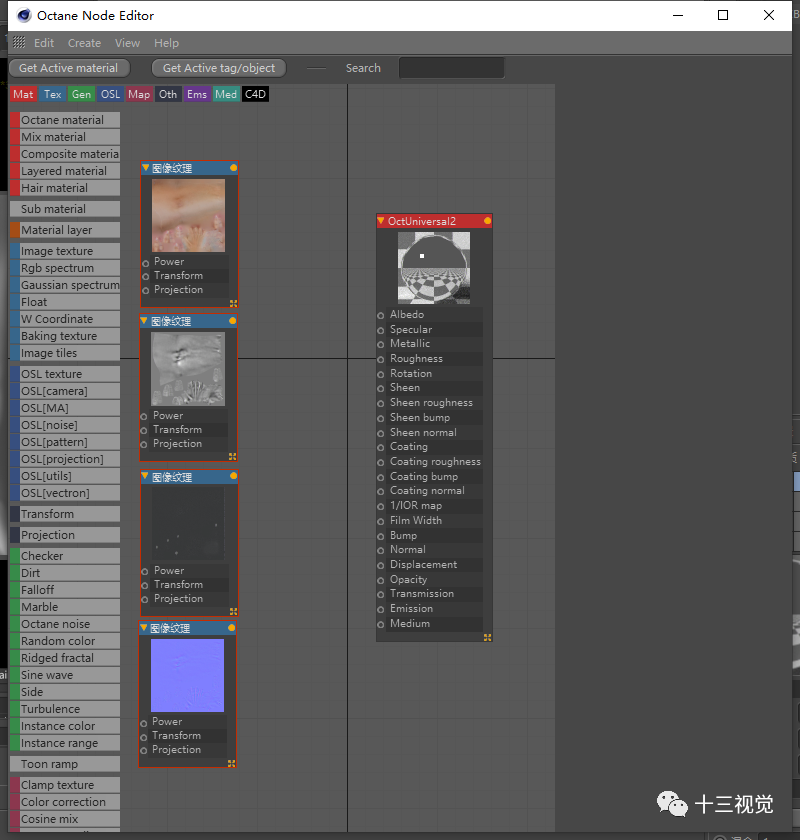Click the grip icon left of Edit menu
This screenshot has height=840, width=800.
pyautogui.click(x=19, y=42)
